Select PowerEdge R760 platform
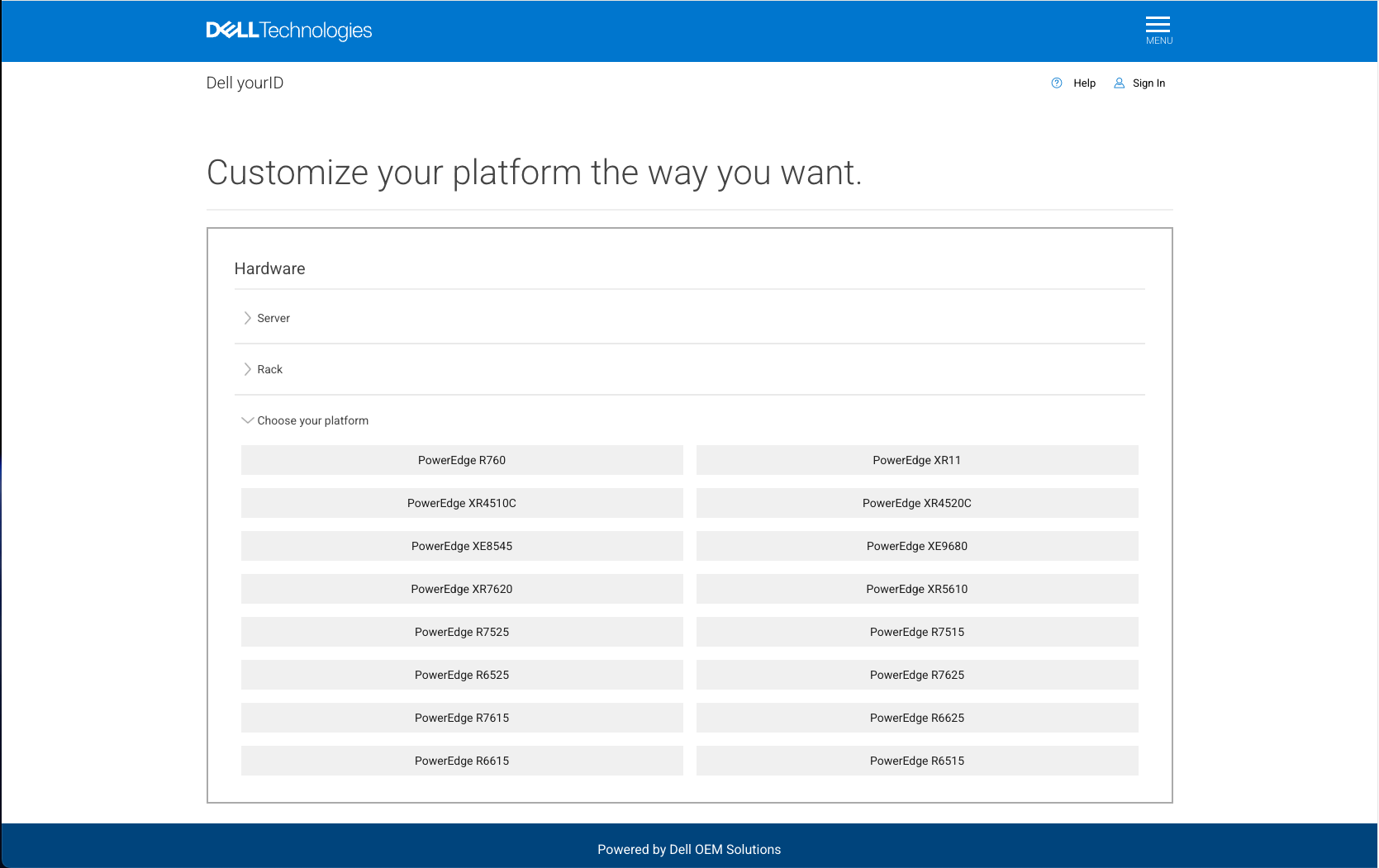 [462, 460]
